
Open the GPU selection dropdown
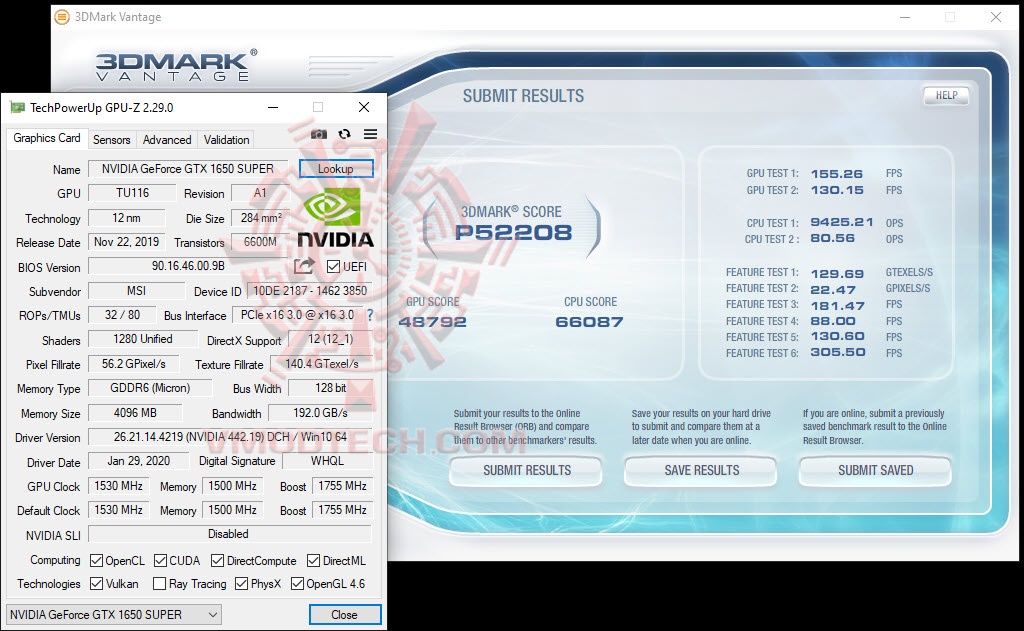tap(114, 615)
